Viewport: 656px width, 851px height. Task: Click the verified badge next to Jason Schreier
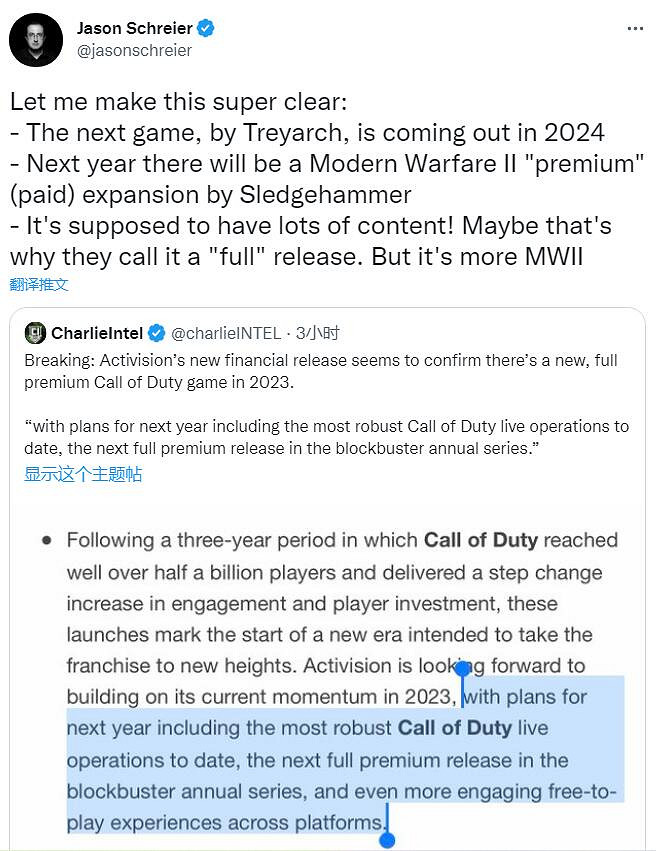pos(203,28)
